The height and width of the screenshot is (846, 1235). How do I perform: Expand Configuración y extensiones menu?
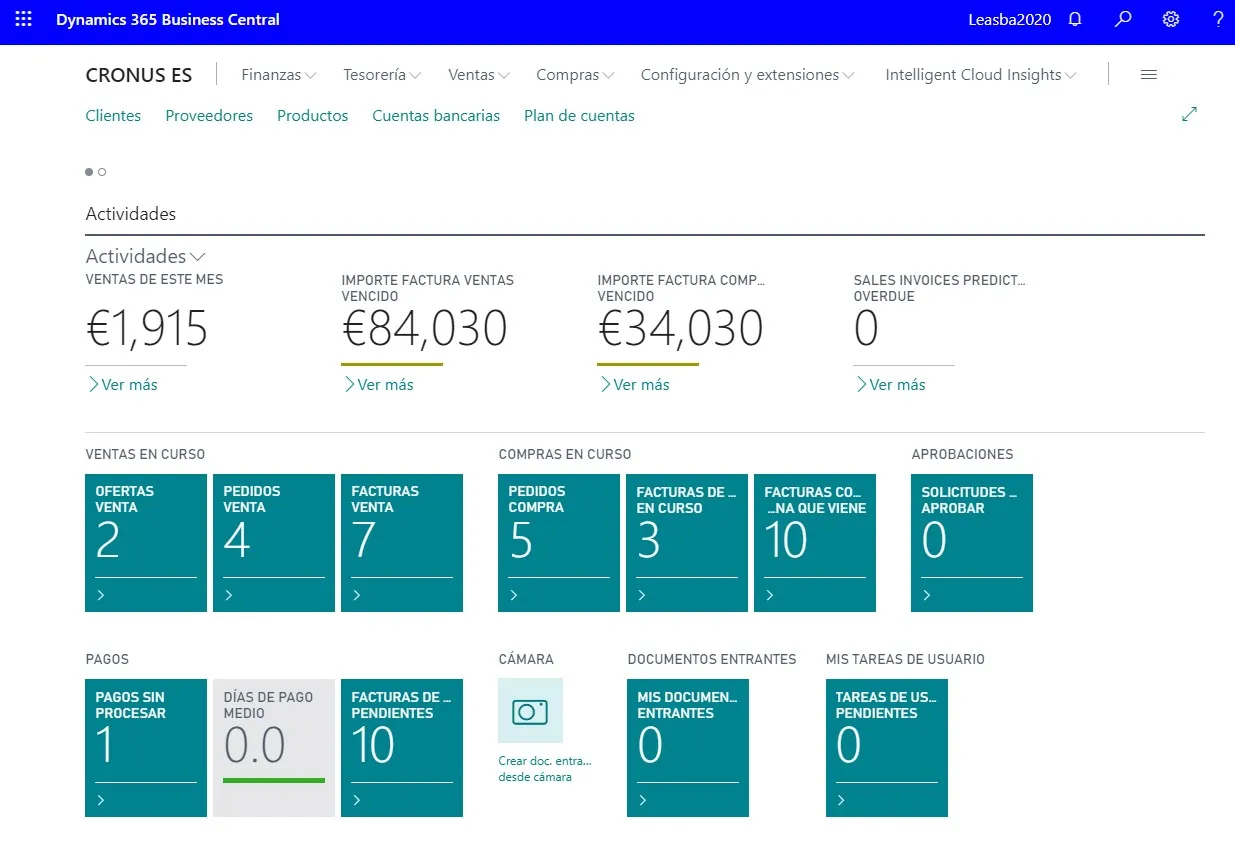[748, 75]
